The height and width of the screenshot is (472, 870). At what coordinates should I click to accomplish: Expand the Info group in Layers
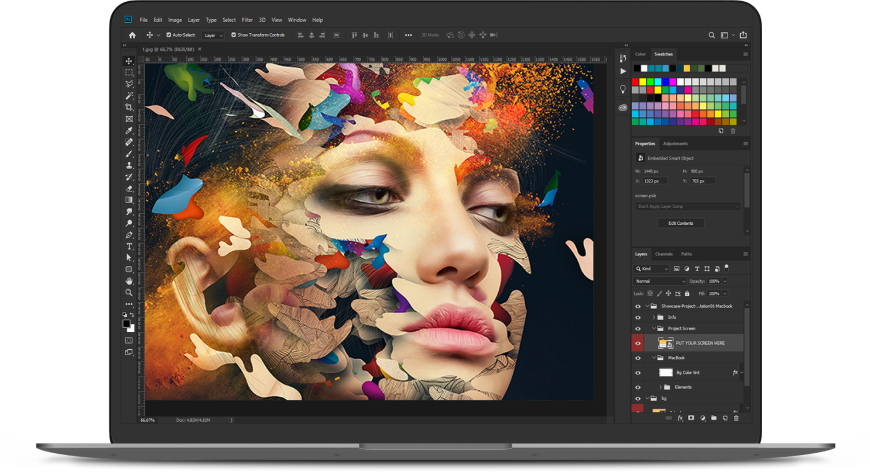tap(654, 318)
